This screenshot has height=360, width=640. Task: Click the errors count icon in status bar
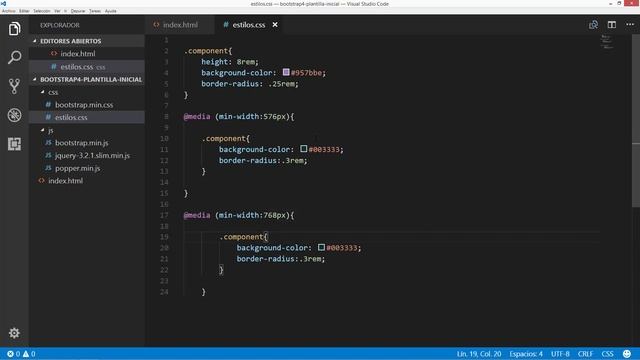(10, 354)
